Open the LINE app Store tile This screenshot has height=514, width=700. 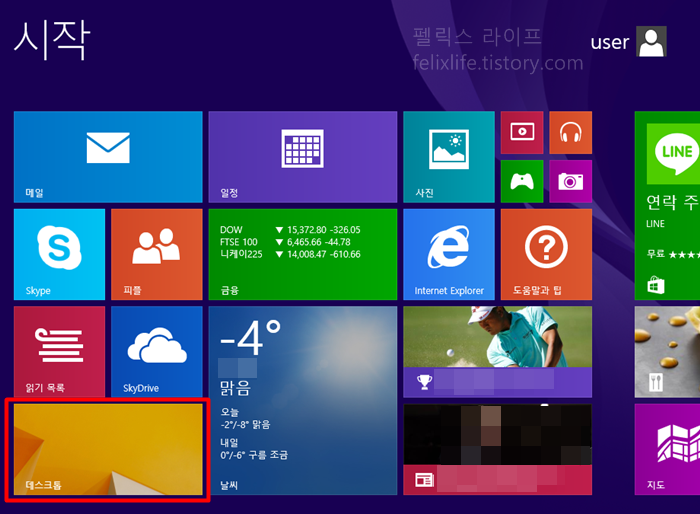coord(667,205)
